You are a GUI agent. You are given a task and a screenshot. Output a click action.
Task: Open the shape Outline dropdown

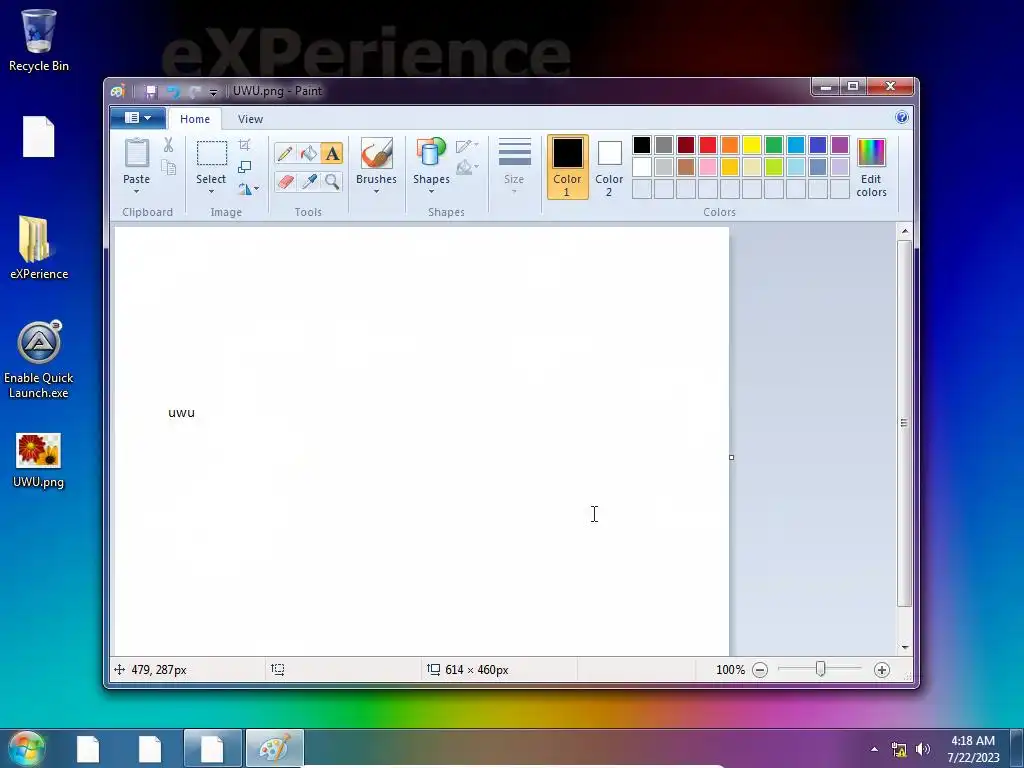[x=467, y=146]
